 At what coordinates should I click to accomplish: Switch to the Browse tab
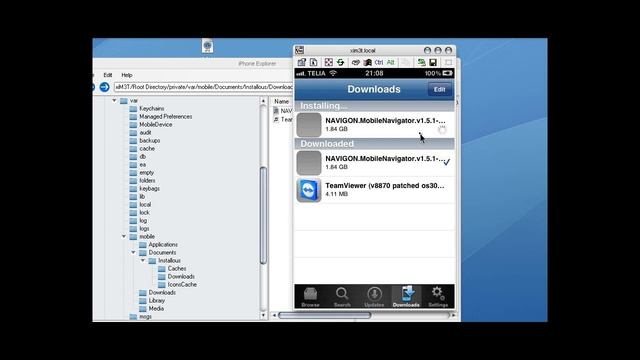[310, 296]
